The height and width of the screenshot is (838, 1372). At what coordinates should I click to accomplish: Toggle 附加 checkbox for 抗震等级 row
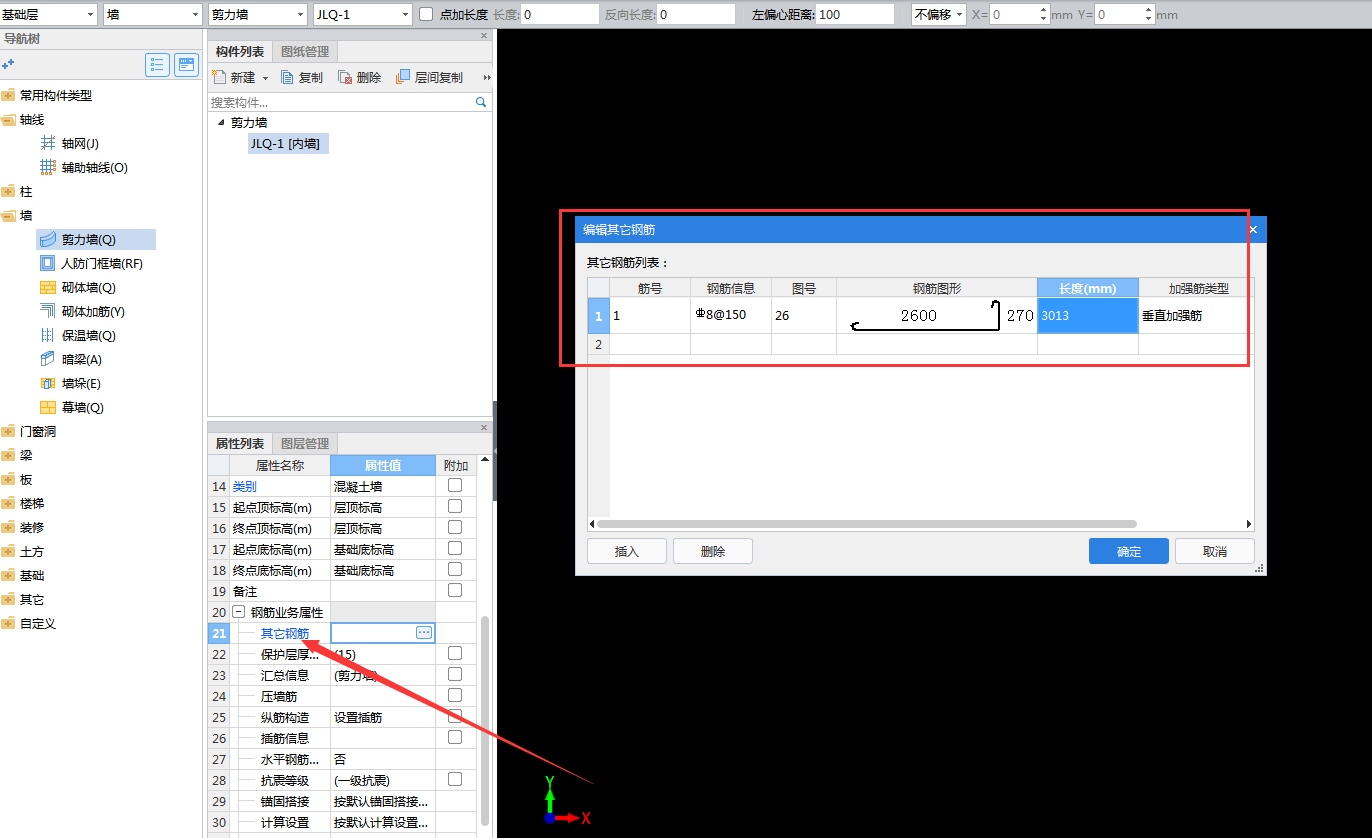[455, 779]
